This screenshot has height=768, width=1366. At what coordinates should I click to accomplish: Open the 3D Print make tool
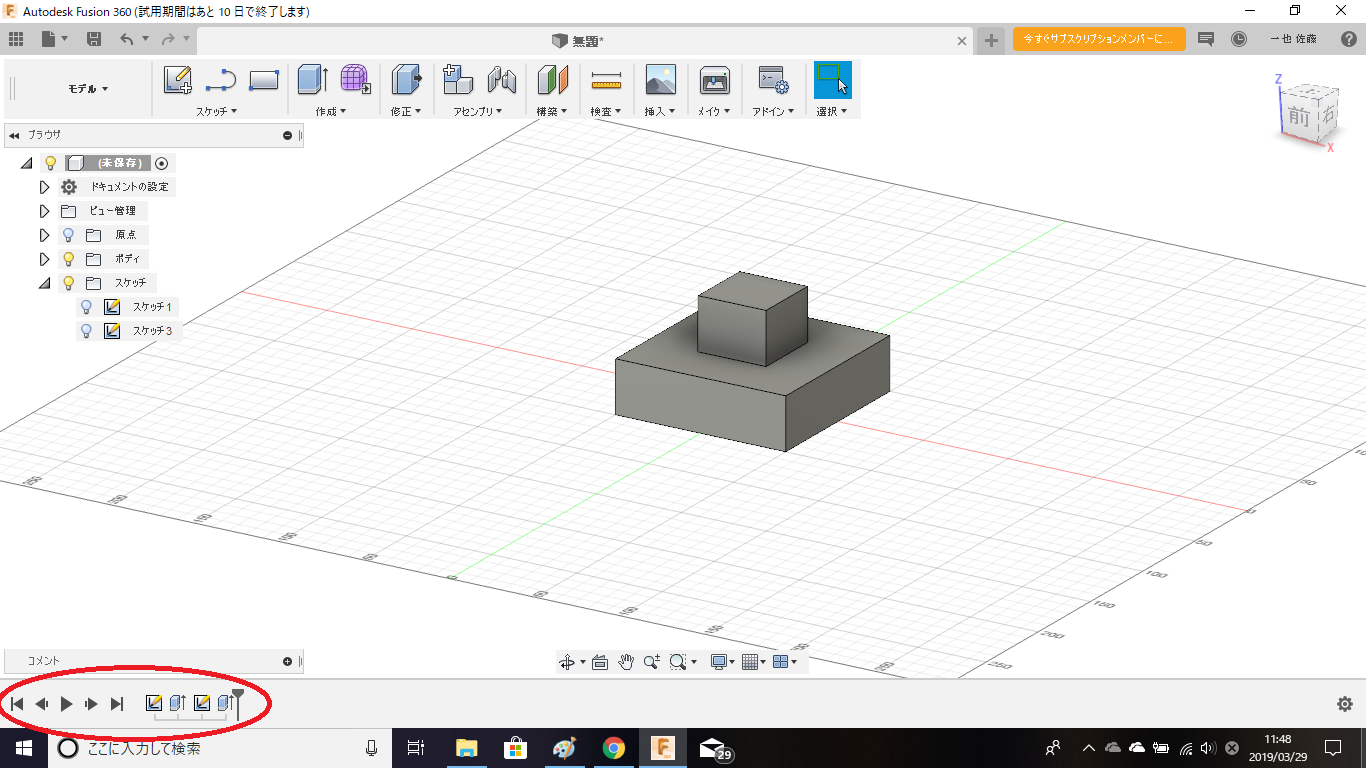click(x=714, y=80)
